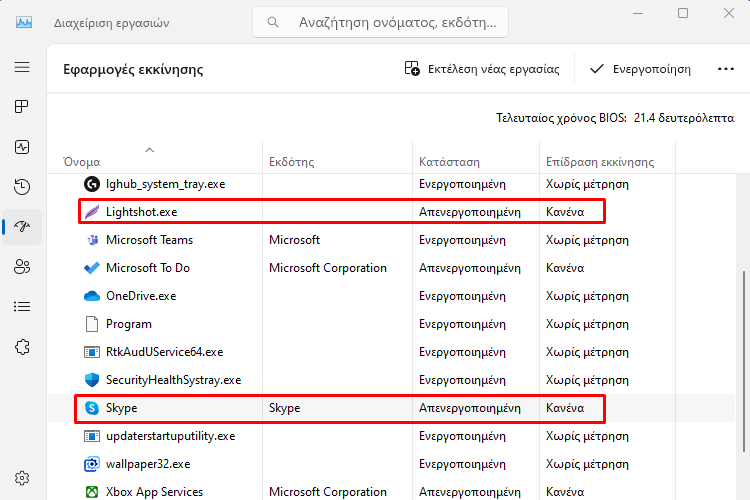Viewport: 750px width, 500px height.
Task: Select the Skype row name
Action: click(121, 408)
